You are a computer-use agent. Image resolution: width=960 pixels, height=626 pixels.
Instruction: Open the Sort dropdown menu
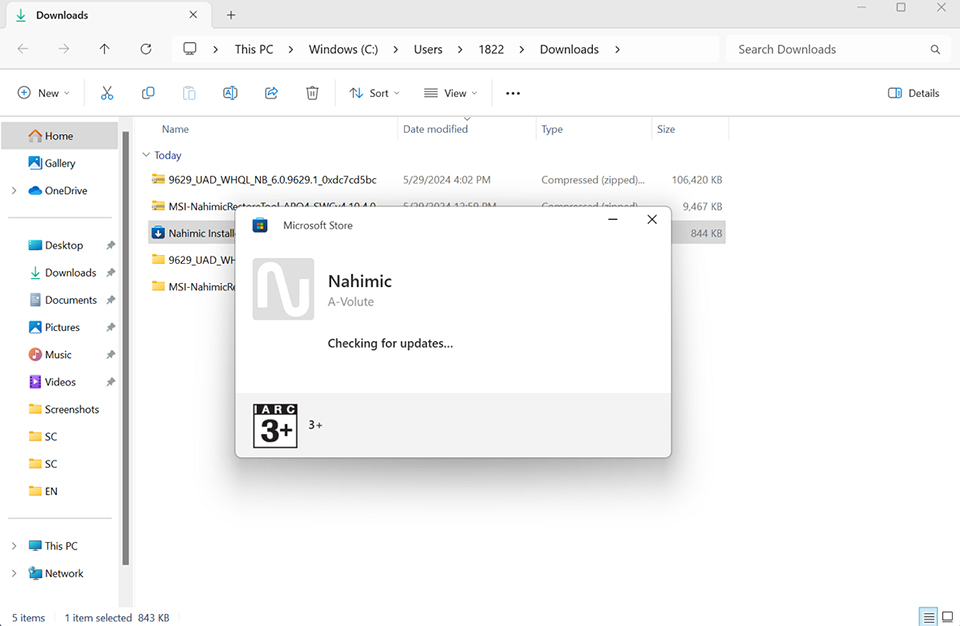tap(374, 93)
